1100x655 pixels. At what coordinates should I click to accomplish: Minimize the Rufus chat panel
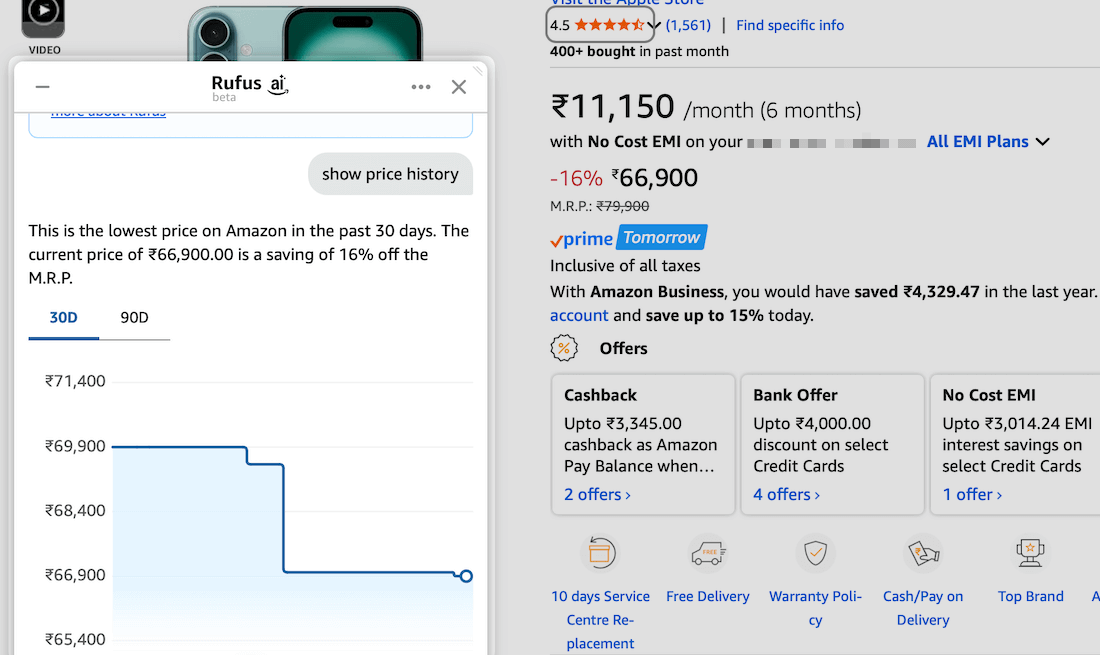click(x=42, y=88)
